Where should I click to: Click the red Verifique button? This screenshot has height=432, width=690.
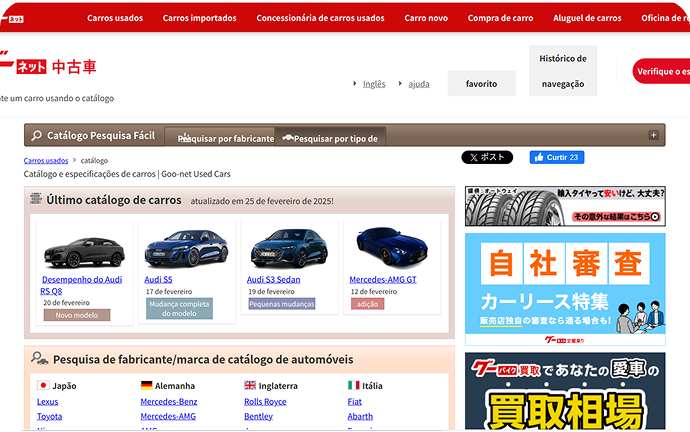point(661,71)
